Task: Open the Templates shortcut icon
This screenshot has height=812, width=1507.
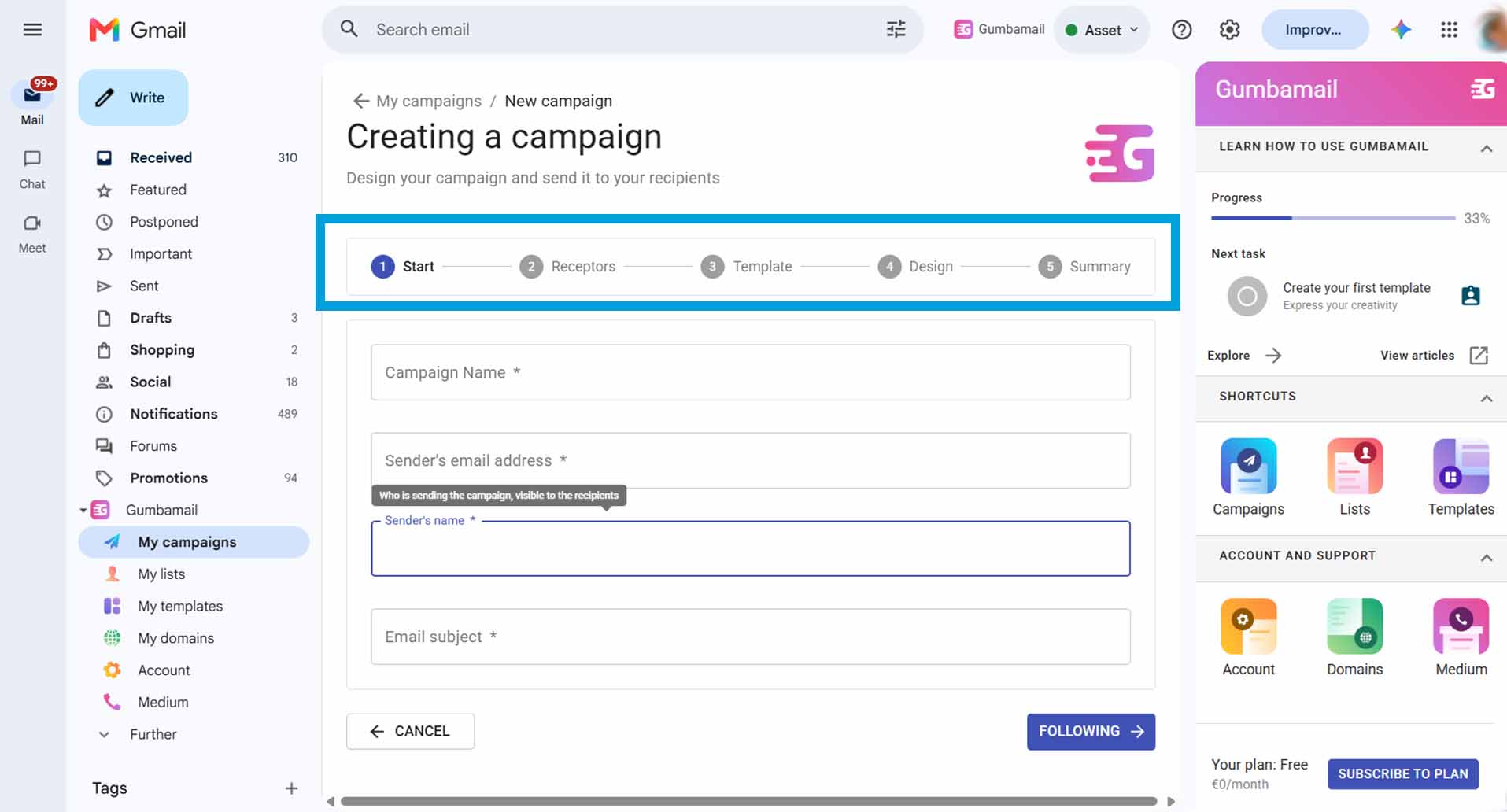Action: pyautogui.click(x=1461, y=466)
